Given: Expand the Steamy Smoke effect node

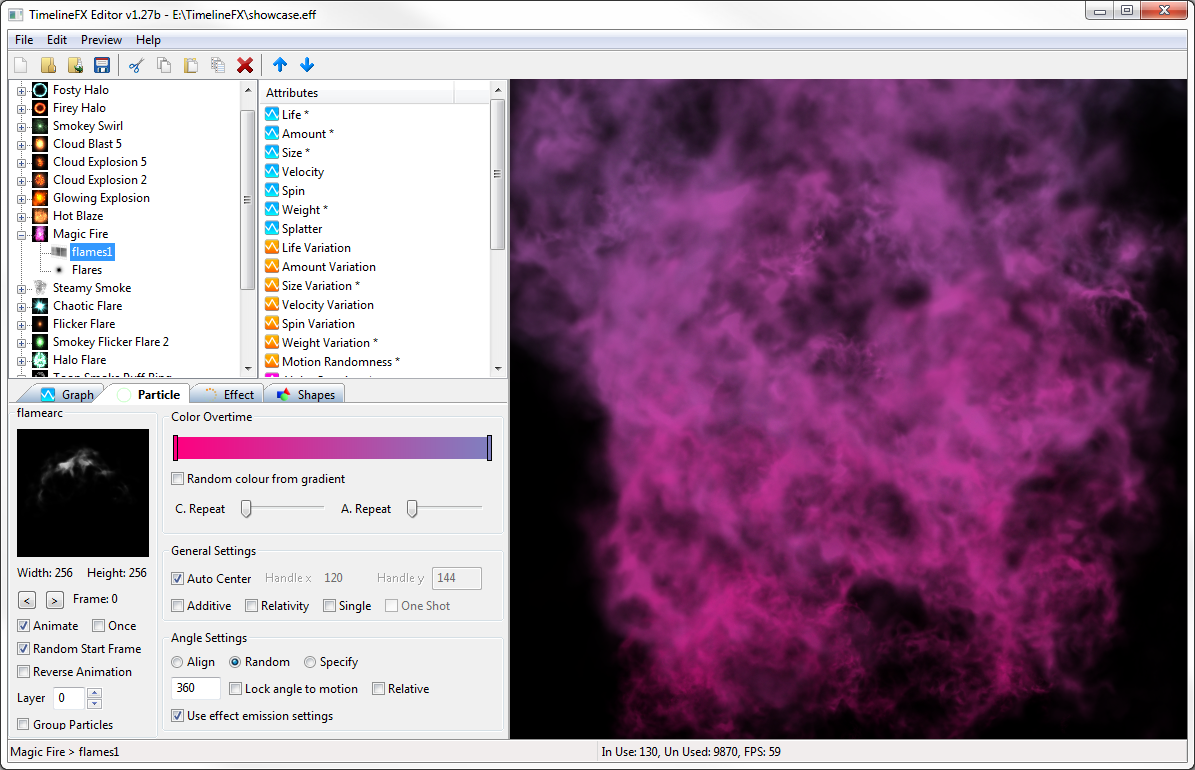Looking at the screenshot, I should click(x=22, y=288).
